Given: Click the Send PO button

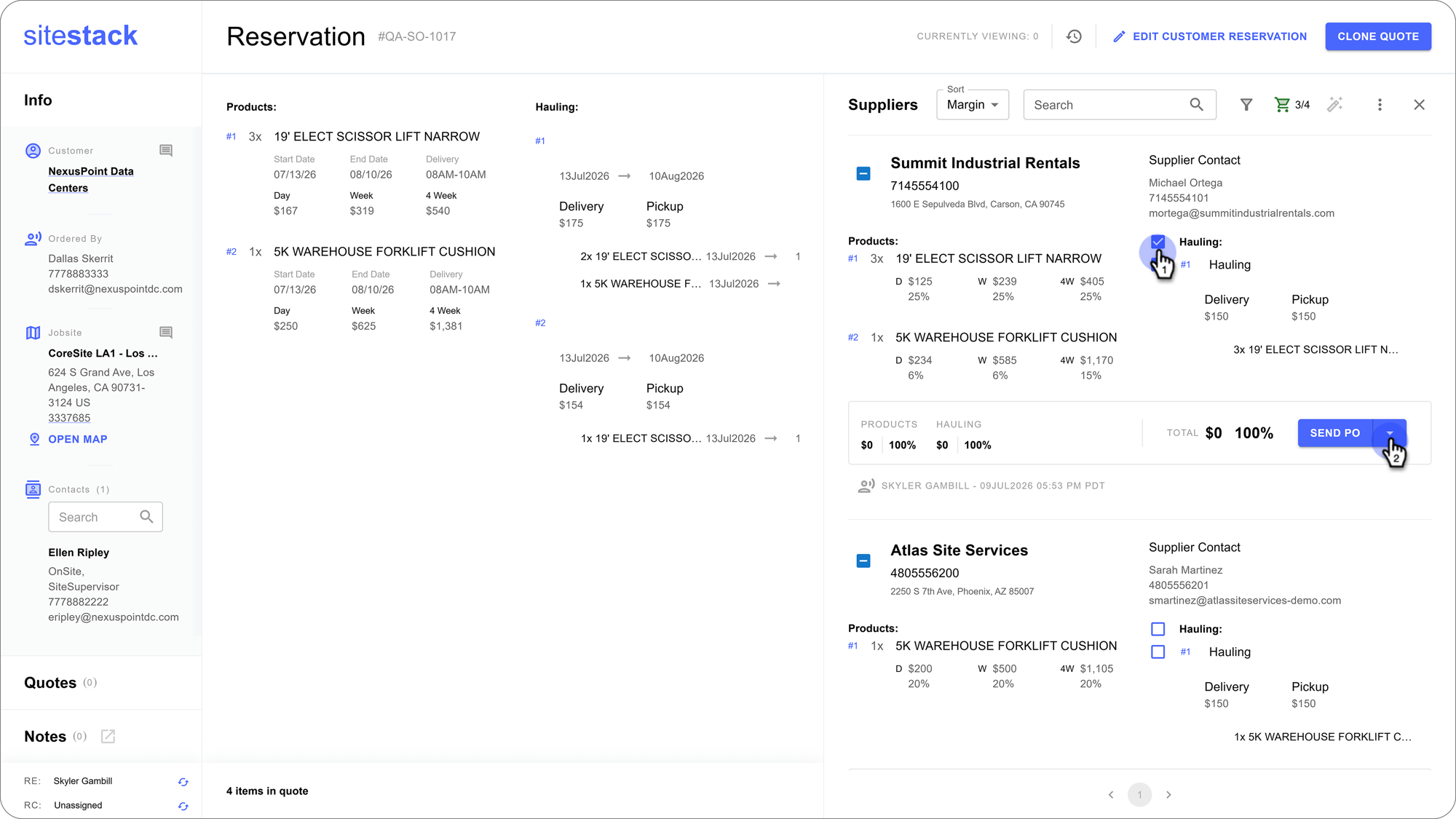Looking at the screenshot, I should [x=1334, y=433].
